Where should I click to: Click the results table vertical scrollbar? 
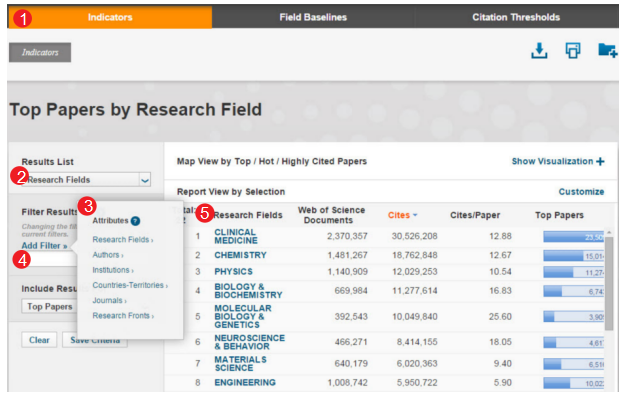tap(608, 283)
